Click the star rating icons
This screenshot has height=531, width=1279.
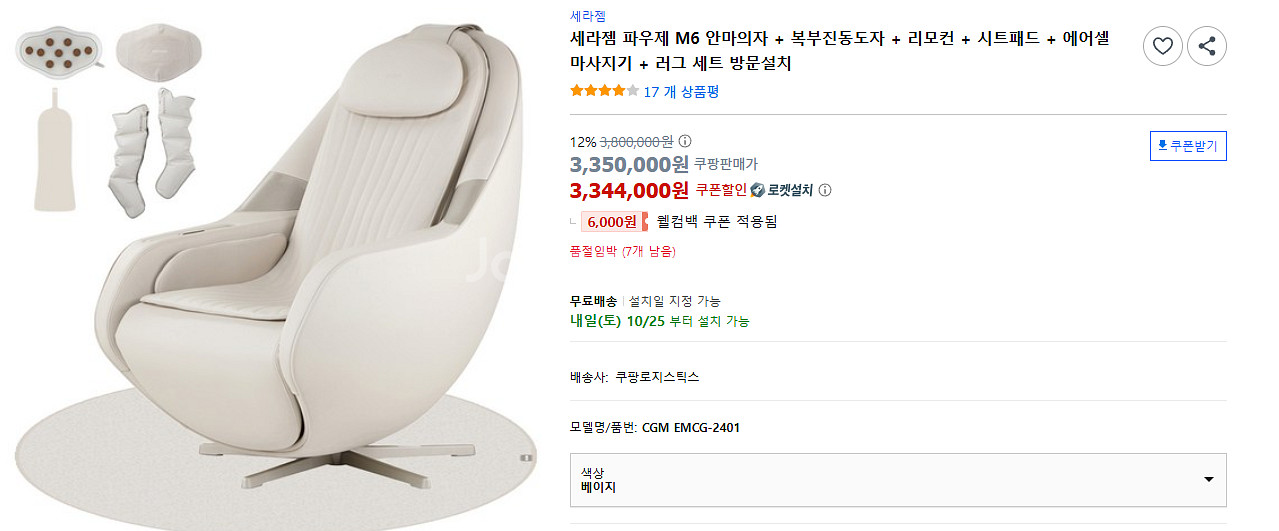604,91
